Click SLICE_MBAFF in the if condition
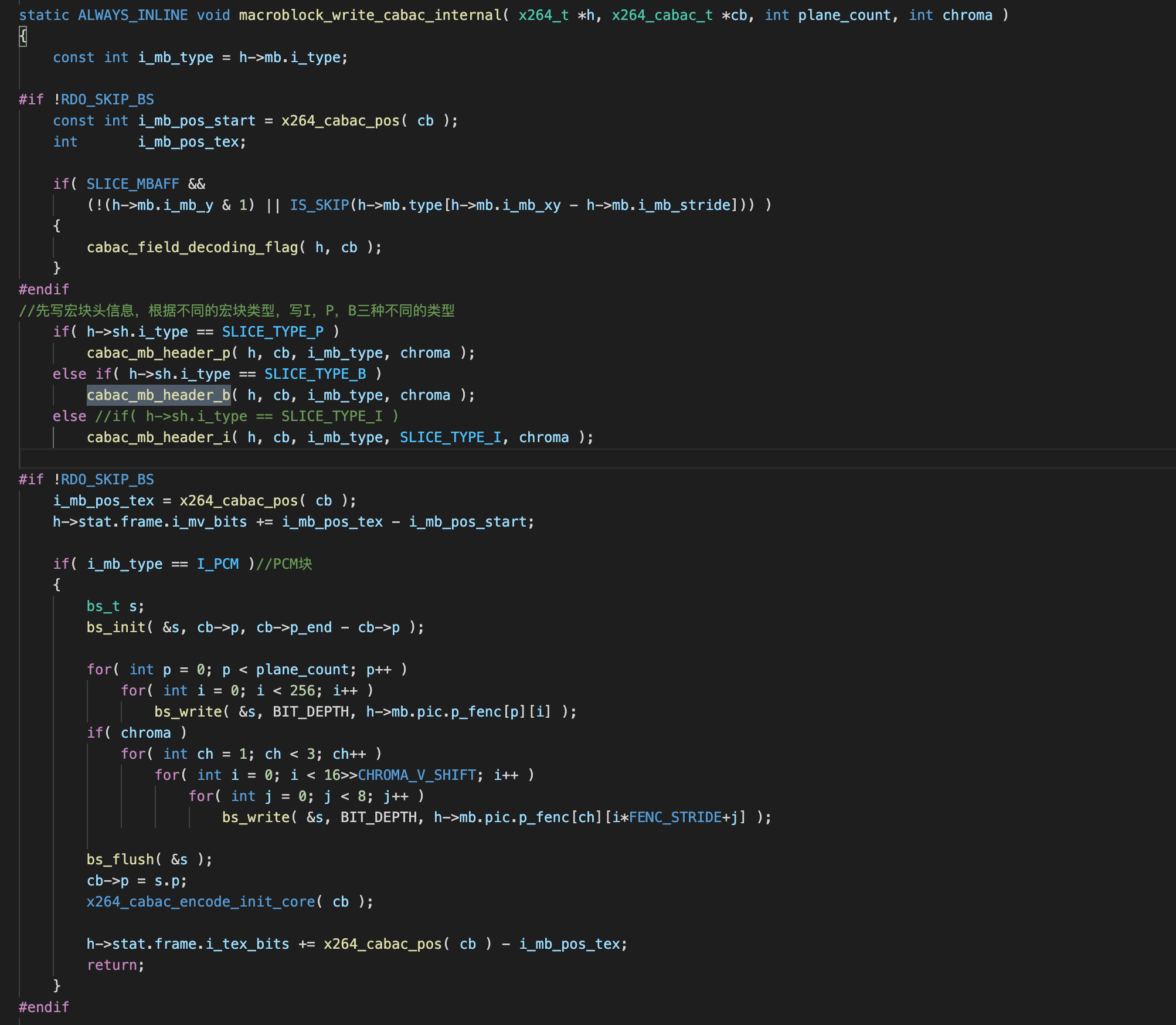This screenshot has width=1176, height=1025. [133, 184]
